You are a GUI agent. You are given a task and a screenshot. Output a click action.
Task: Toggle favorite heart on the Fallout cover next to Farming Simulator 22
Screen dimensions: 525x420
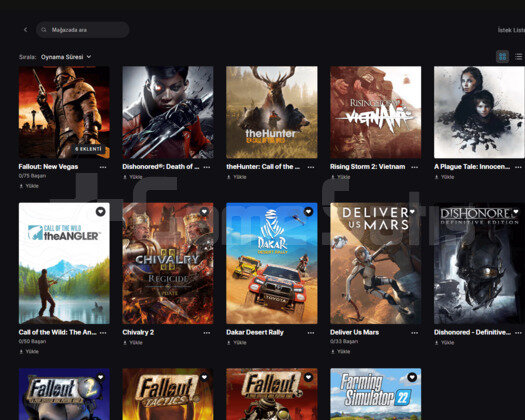tap(308, 377)
